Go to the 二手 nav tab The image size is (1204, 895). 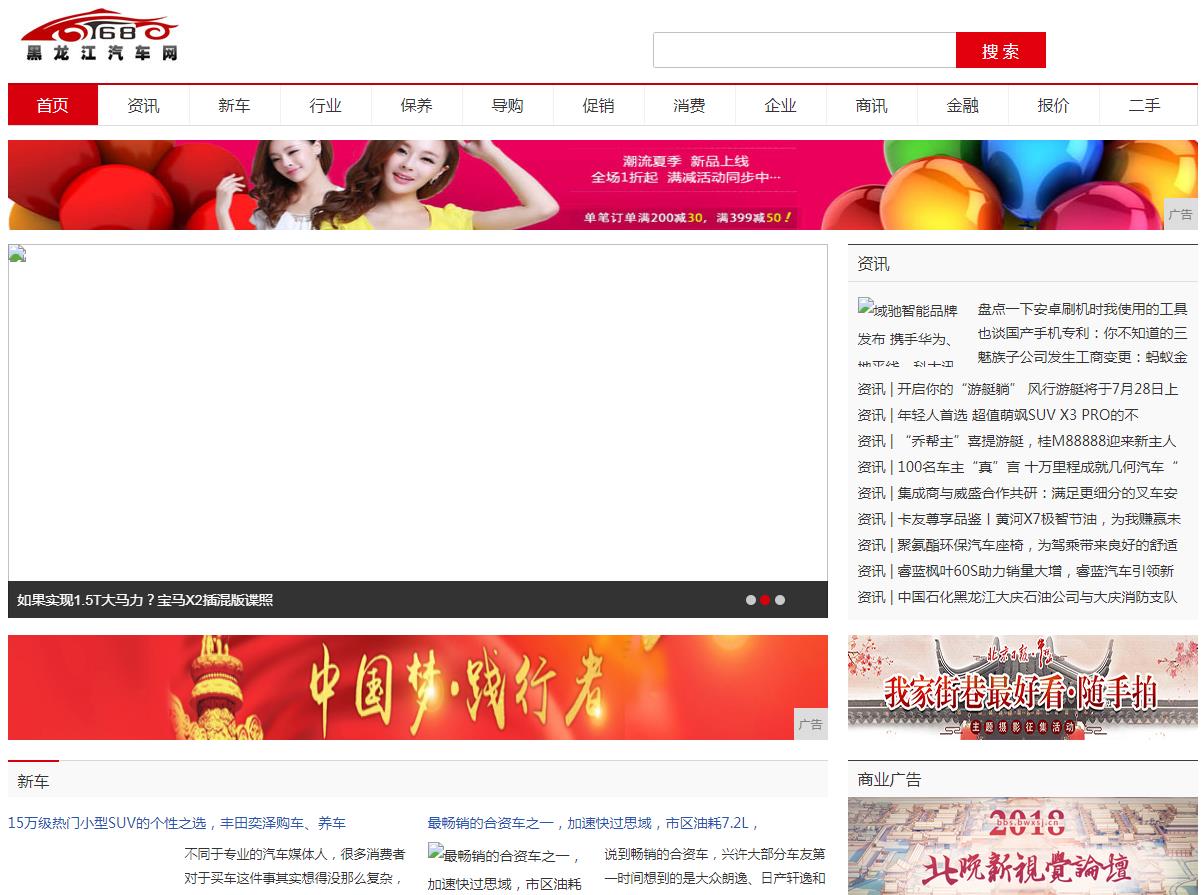[1145, 105]
